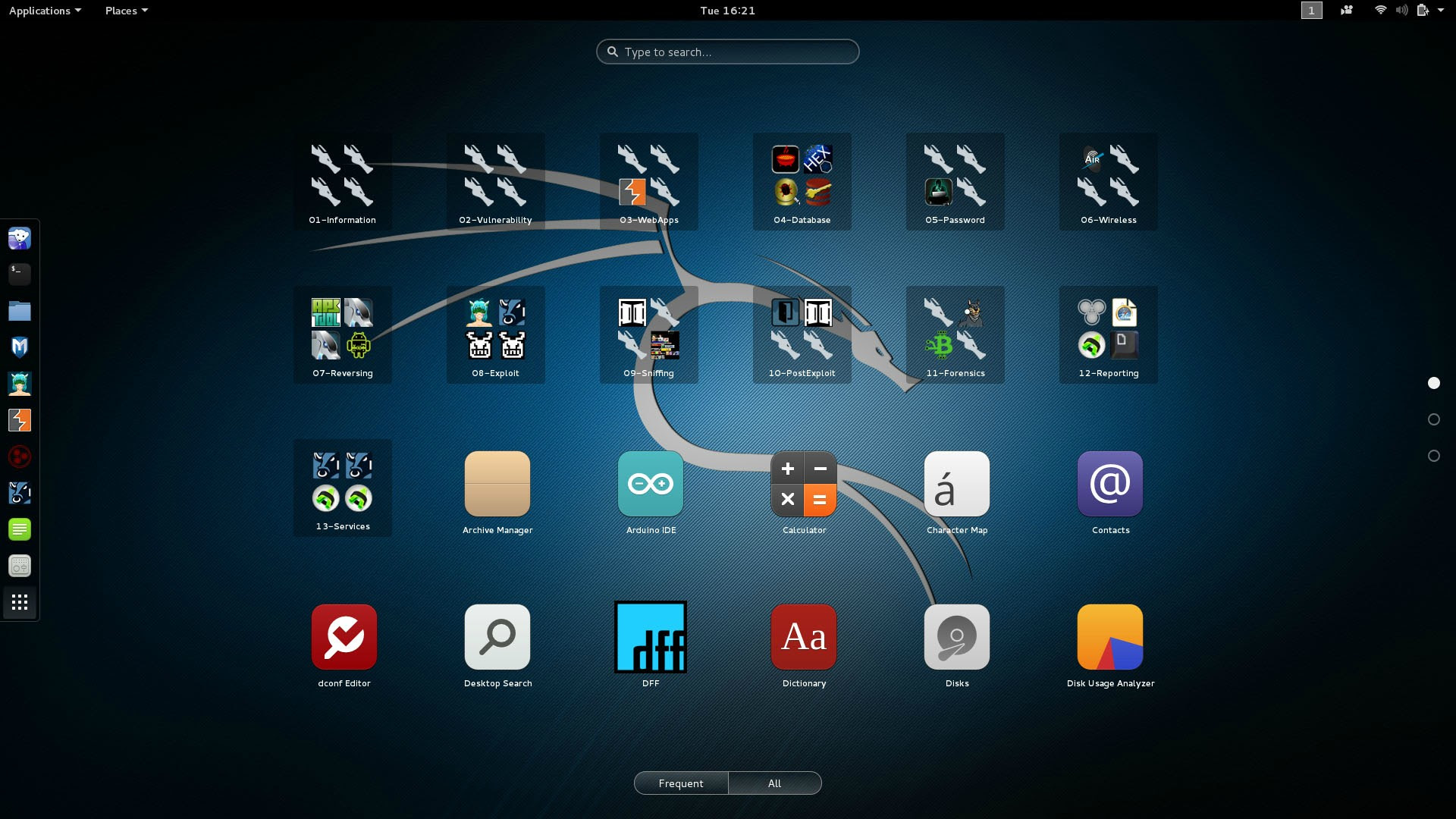This screenshot has width=1456, height=819.
Task: Launch the Calculator app
Action: (804, 485)
